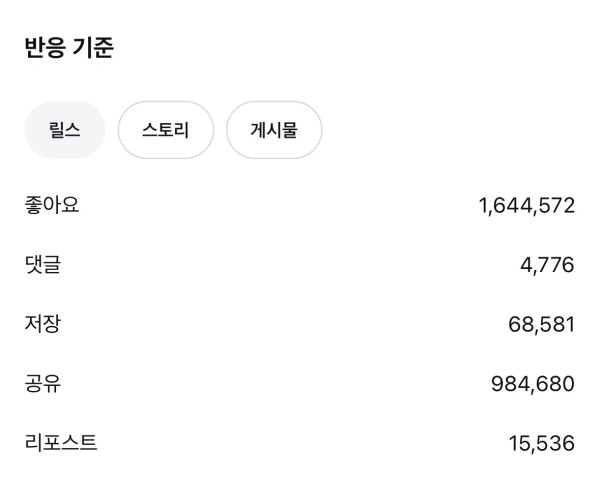Image resolution: width=600 pixels, height=479 pixels.
Task: Filter reactions by Reels chip
Action: point(64,130)
